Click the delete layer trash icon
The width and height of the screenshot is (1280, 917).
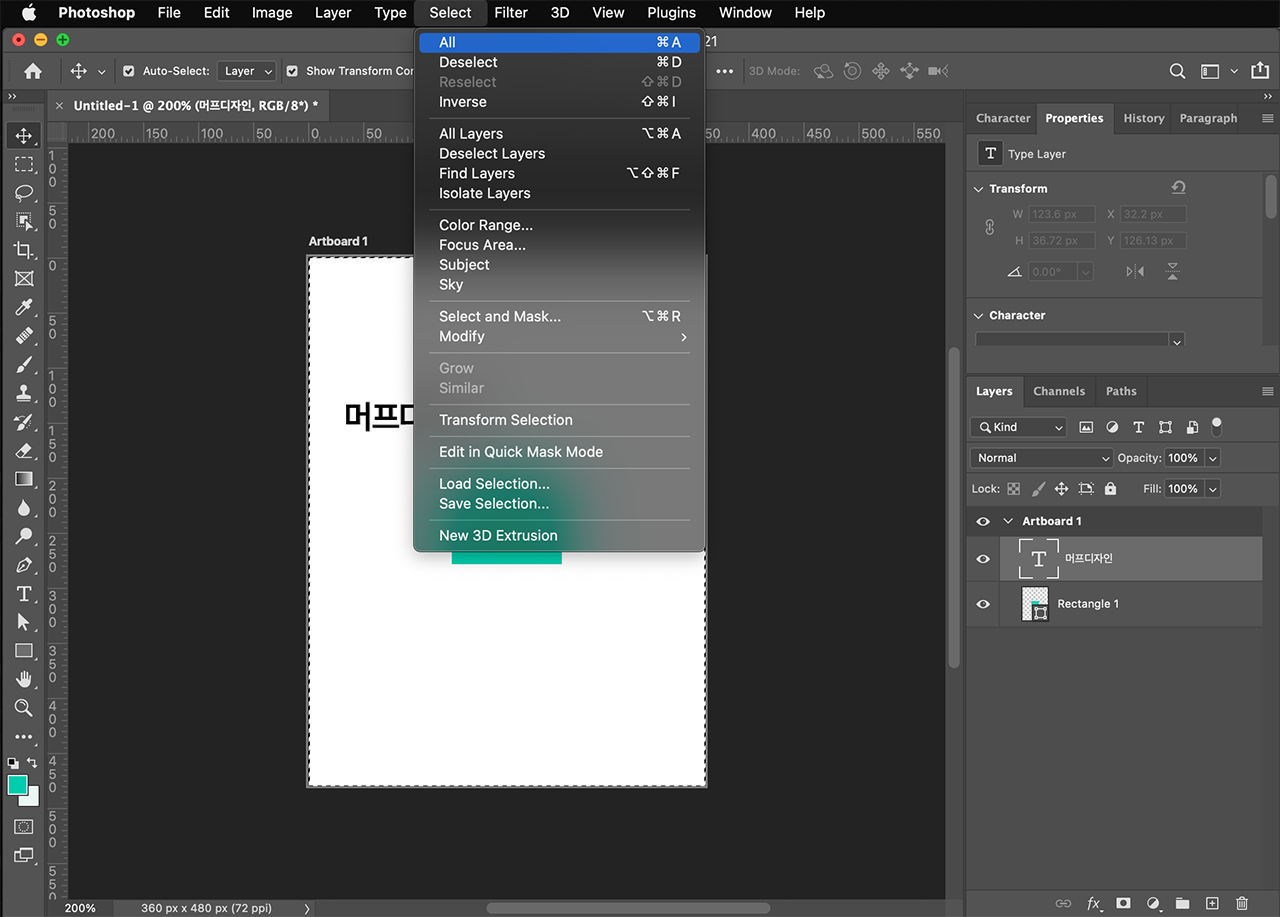1242,903
